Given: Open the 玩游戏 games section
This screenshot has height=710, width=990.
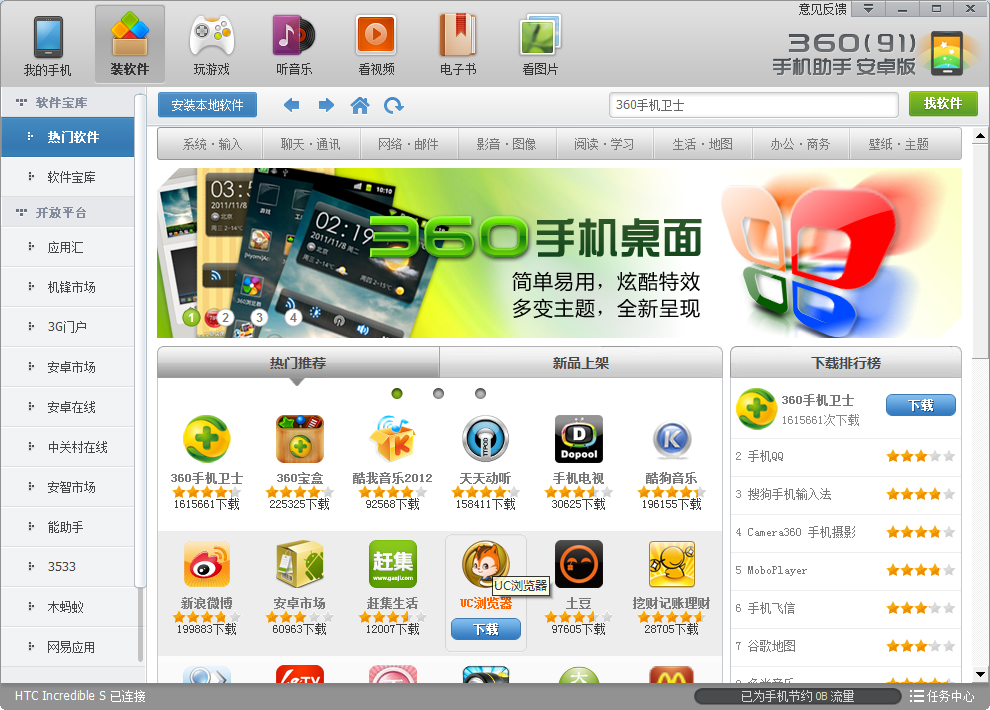Looking at the screenshot, I should coord(211,45).
